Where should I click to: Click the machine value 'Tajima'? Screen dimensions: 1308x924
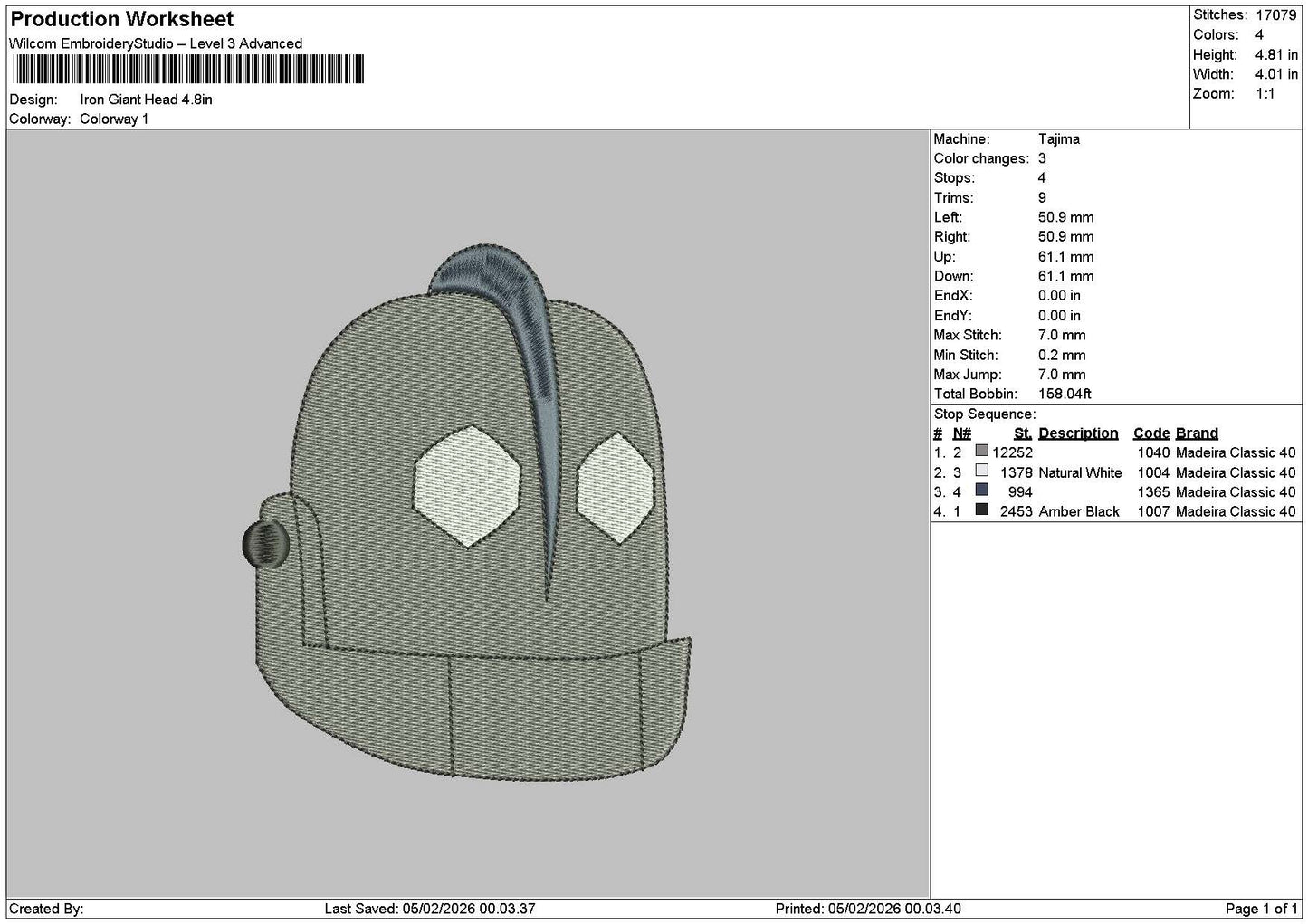click(1058, 139)
